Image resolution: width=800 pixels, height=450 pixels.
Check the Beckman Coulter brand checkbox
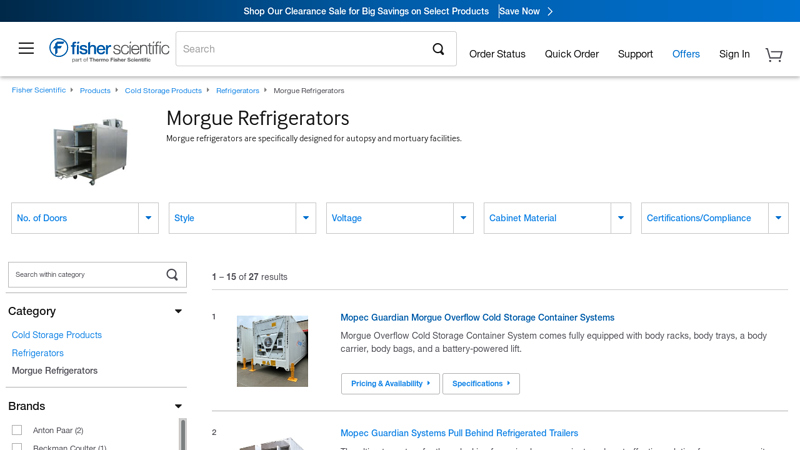17,447
